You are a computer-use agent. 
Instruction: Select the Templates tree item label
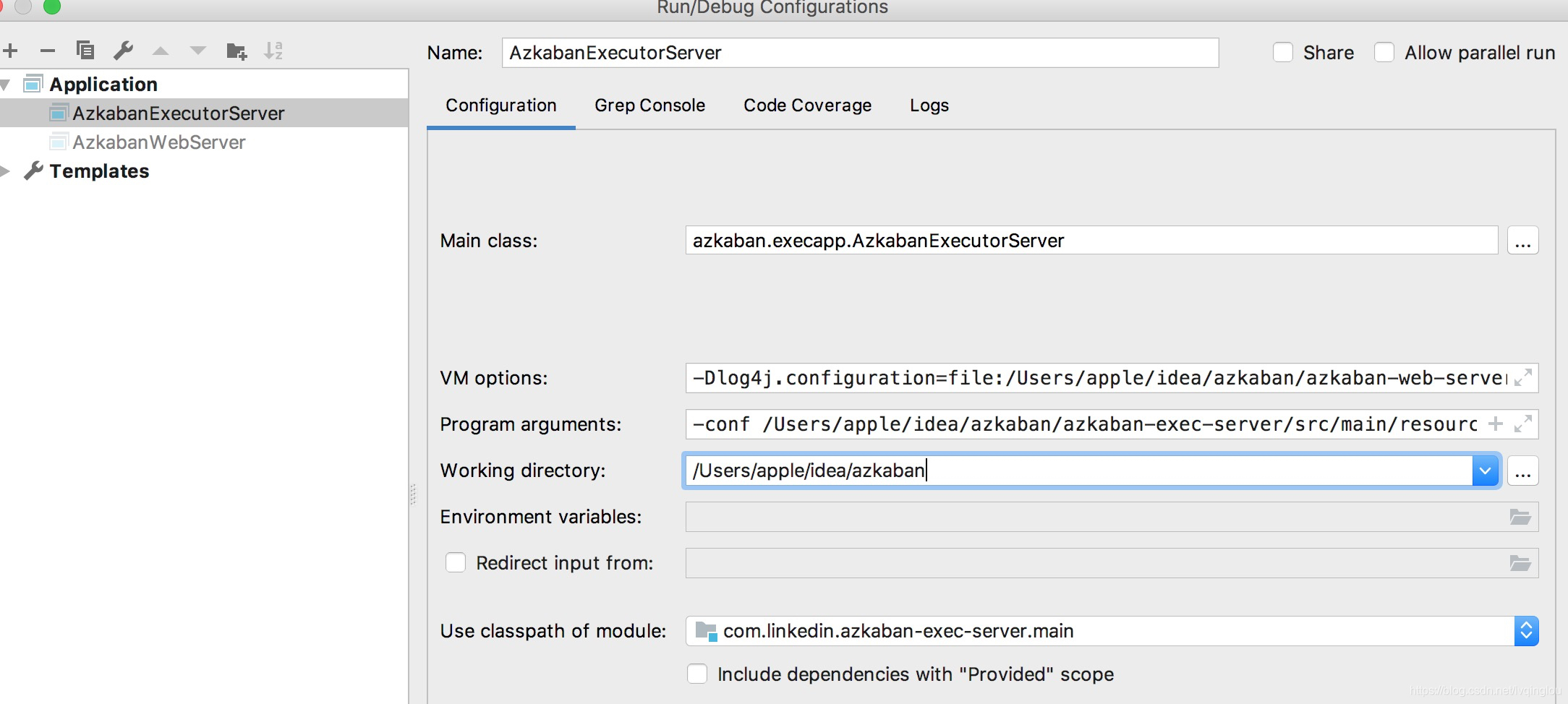point(99,171)
